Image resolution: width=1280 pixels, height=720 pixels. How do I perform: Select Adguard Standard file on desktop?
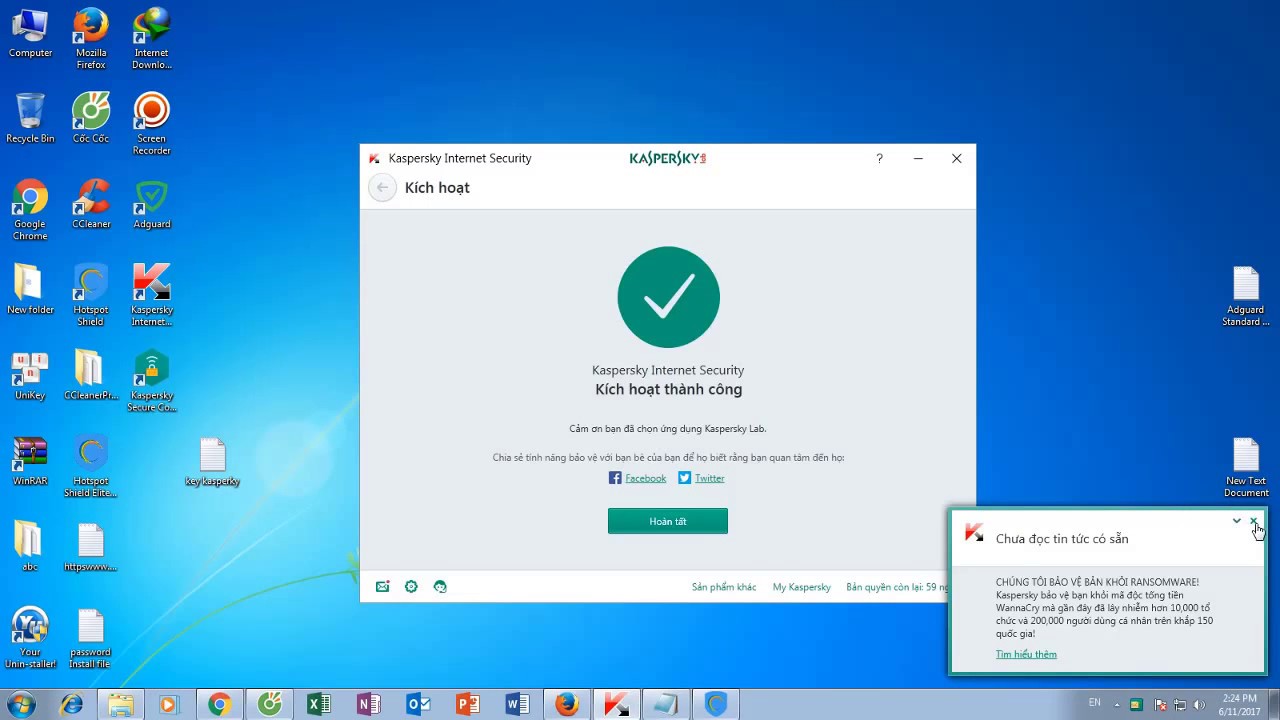pos(1246,297)
